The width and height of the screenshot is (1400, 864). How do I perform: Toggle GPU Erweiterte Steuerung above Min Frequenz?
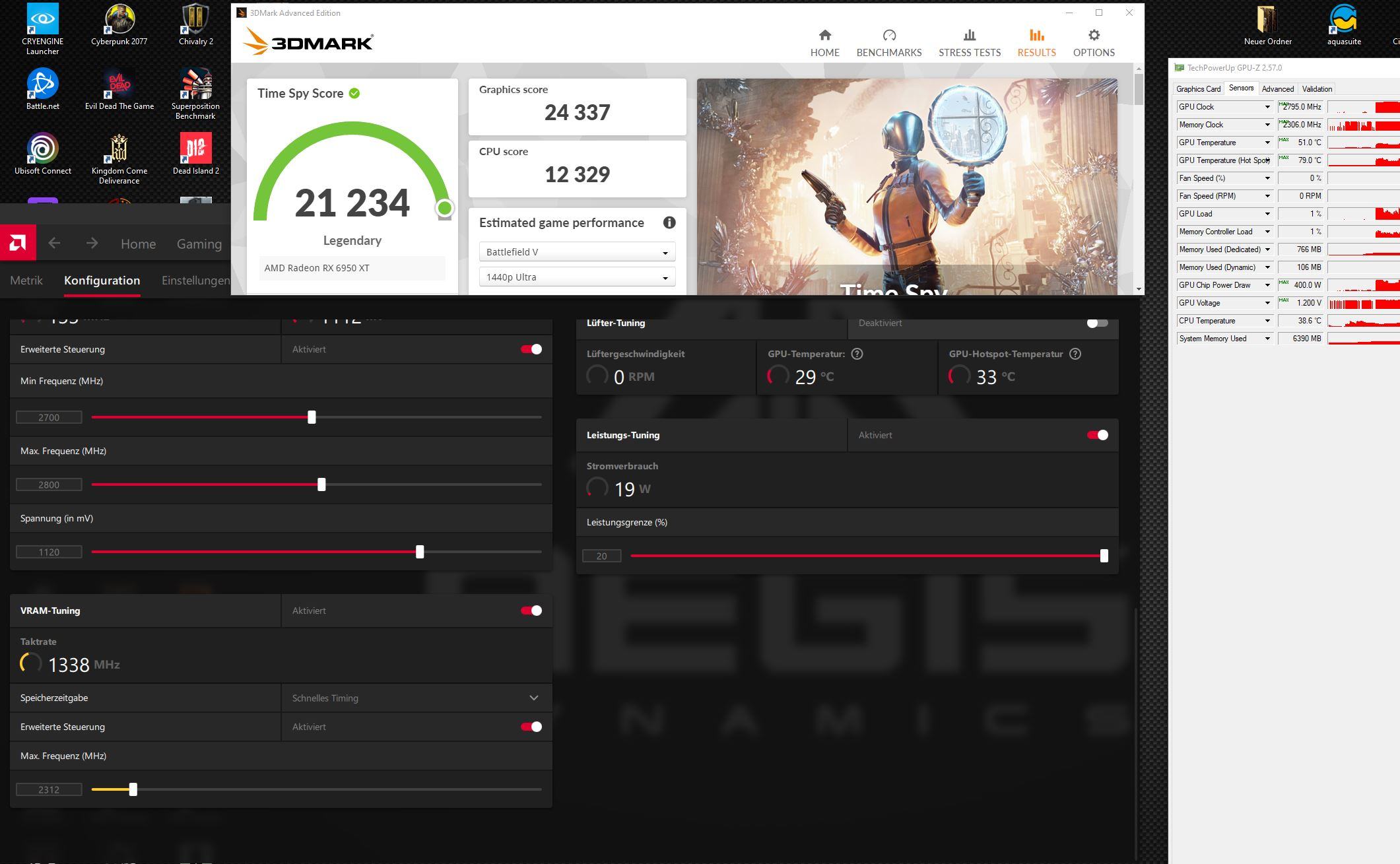coord(531,349)
